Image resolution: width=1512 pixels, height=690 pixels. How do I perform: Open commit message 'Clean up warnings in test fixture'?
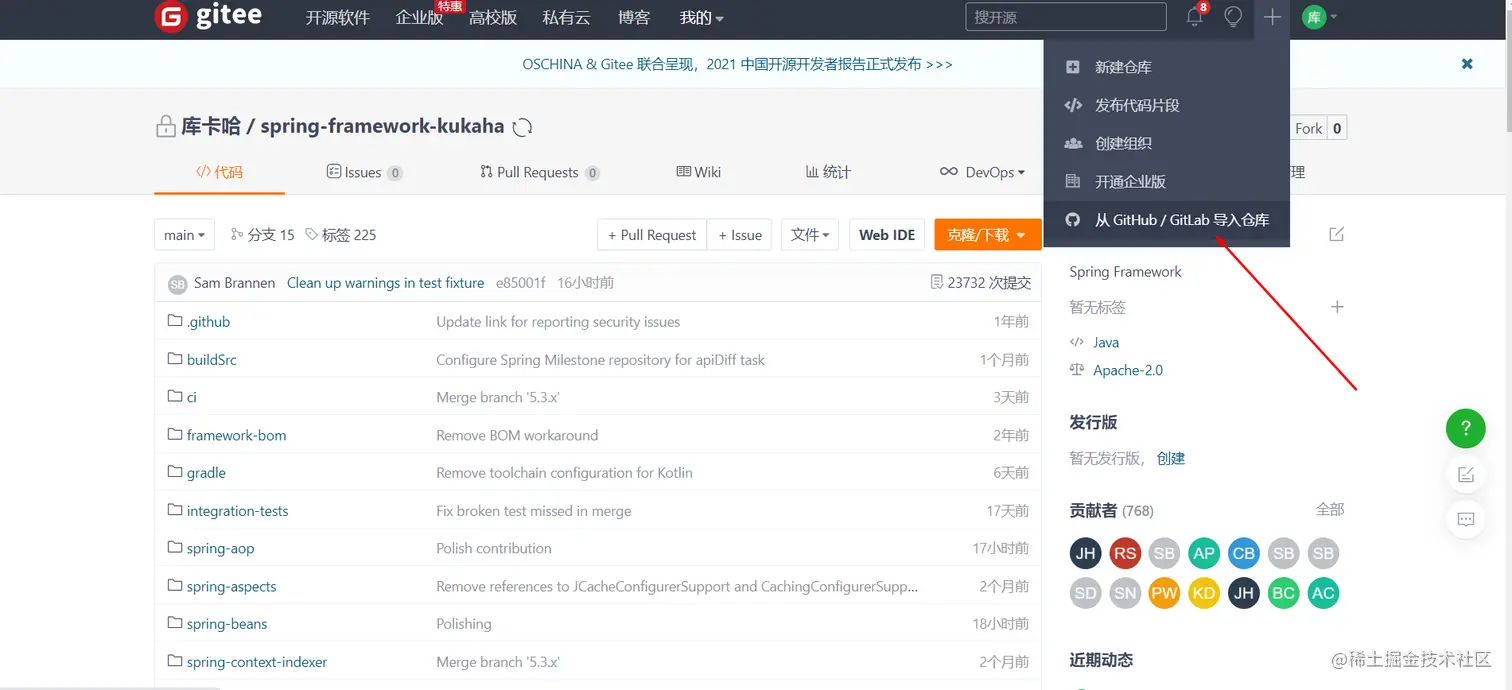(x=385, y=283)
